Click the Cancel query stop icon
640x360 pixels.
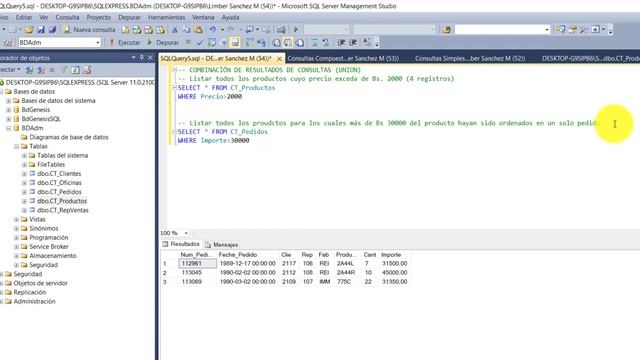(x=188, y=42)
